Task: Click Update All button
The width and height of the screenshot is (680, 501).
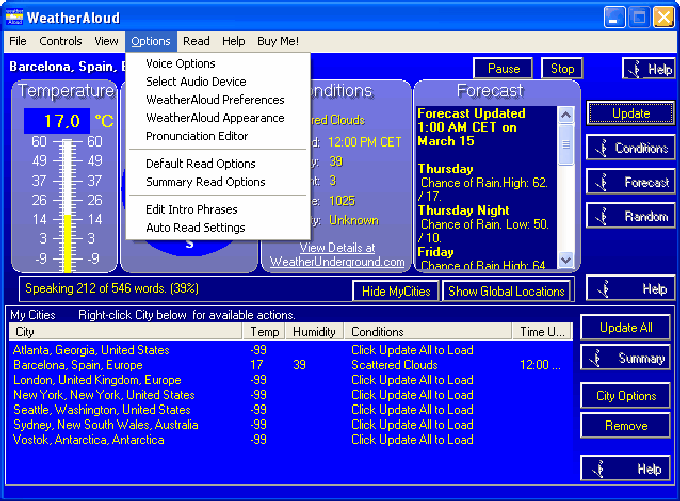Action: point(626,327)
